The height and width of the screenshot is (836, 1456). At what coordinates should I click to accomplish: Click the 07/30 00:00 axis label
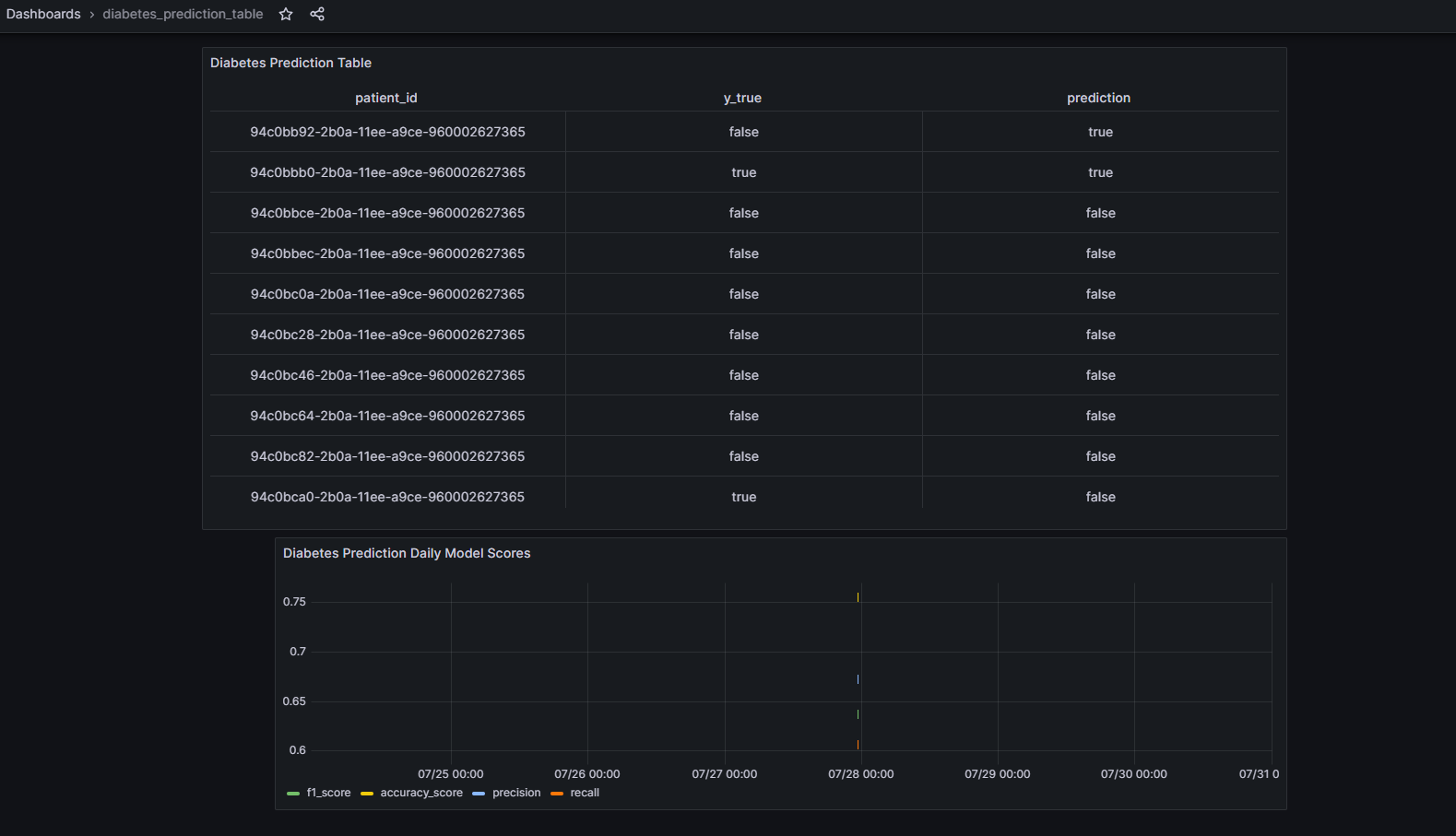pos(1133,774)
